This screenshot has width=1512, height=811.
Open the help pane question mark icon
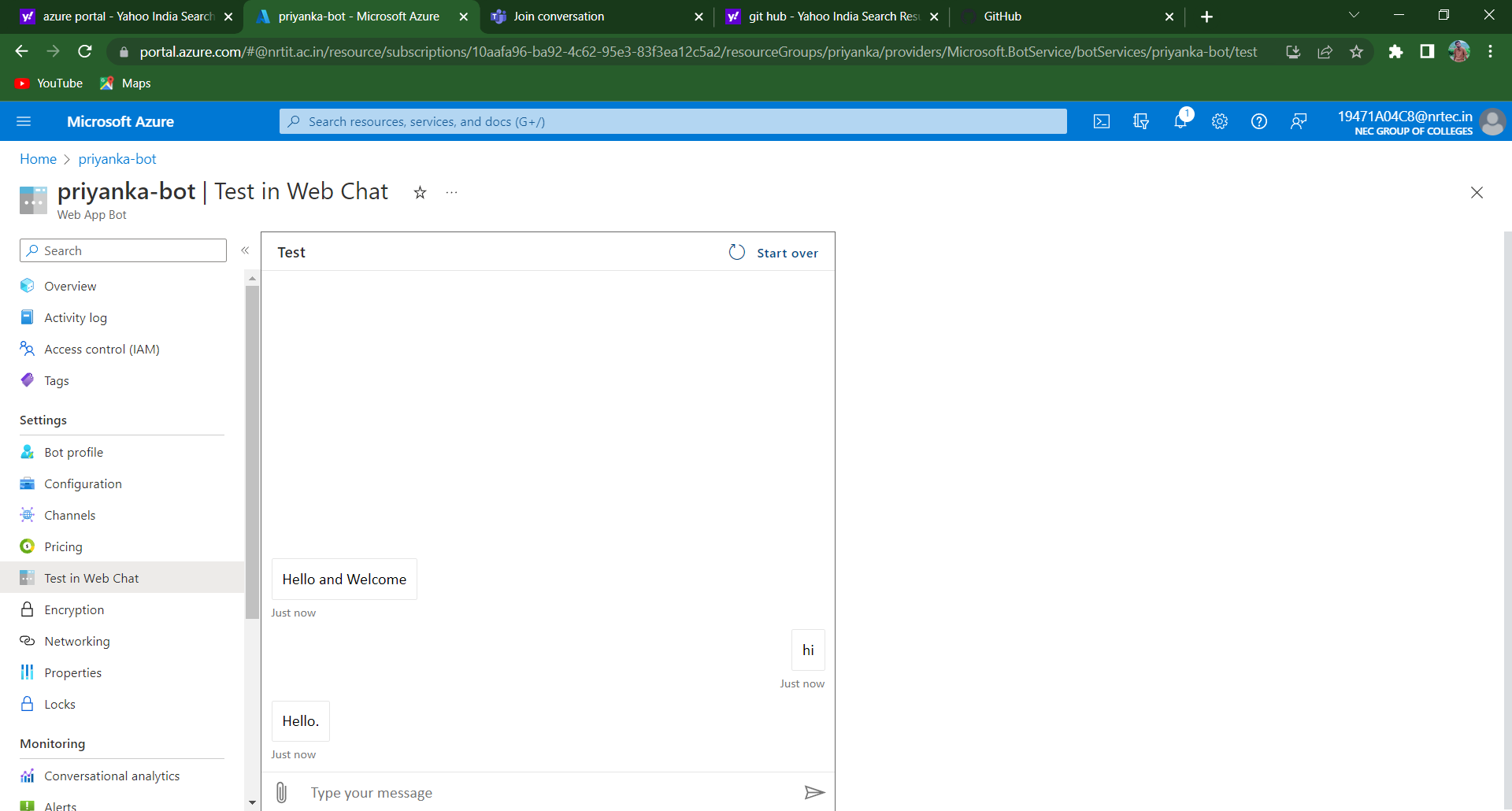1258,121
